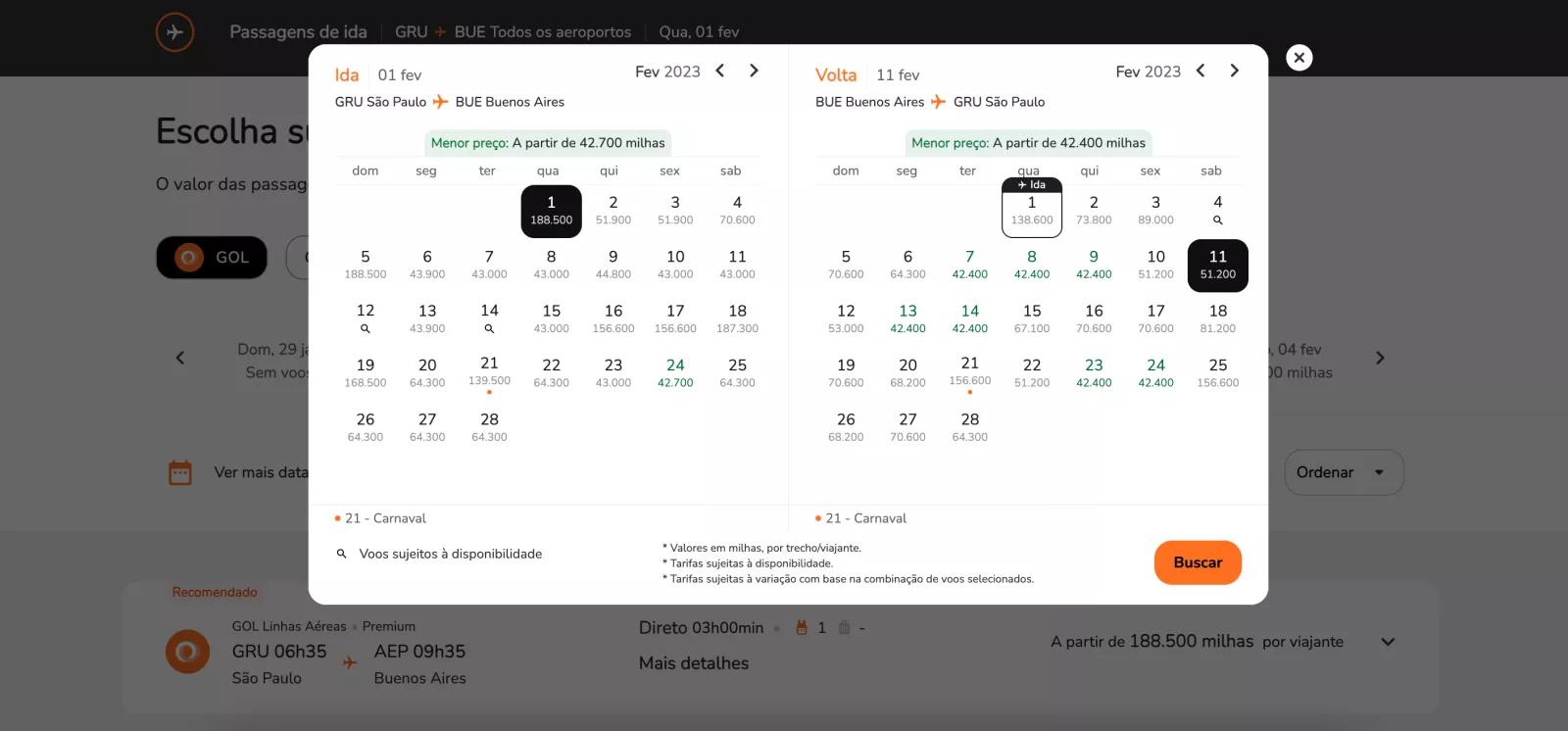Select Ida date 13 priced 43.900

pos(427,318)
